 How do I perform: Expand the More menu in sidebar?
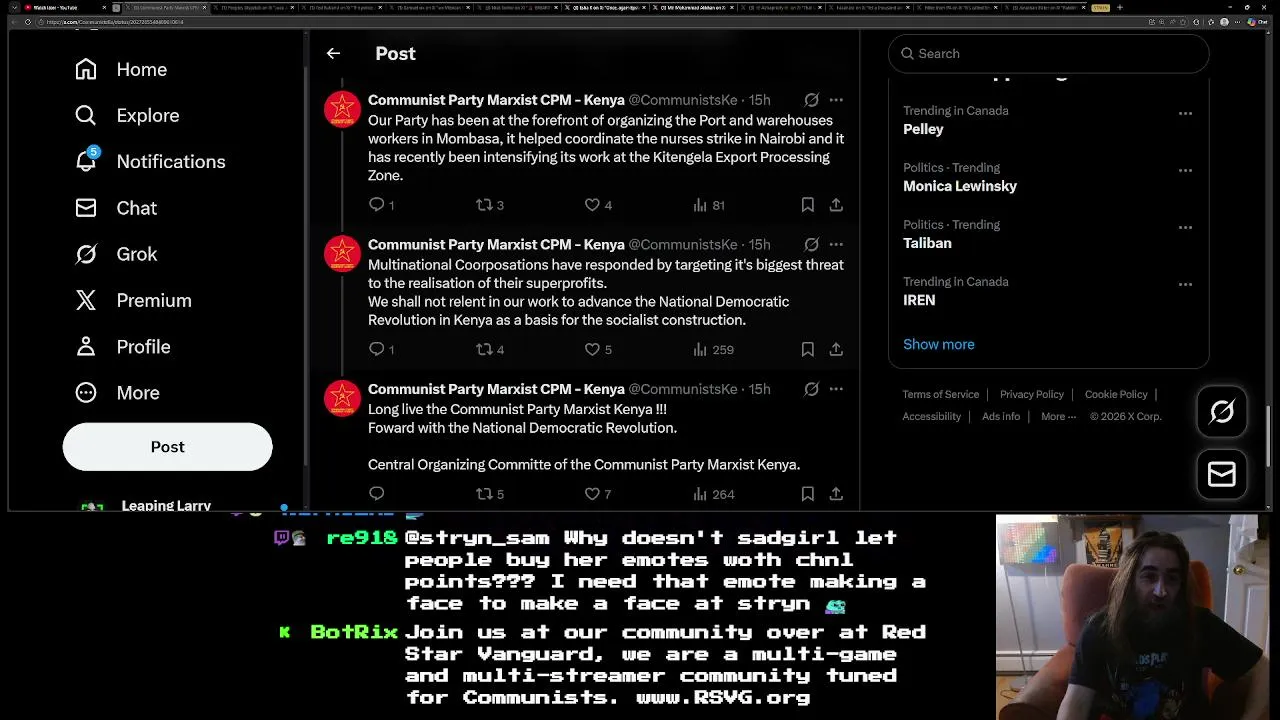(116, 393)
